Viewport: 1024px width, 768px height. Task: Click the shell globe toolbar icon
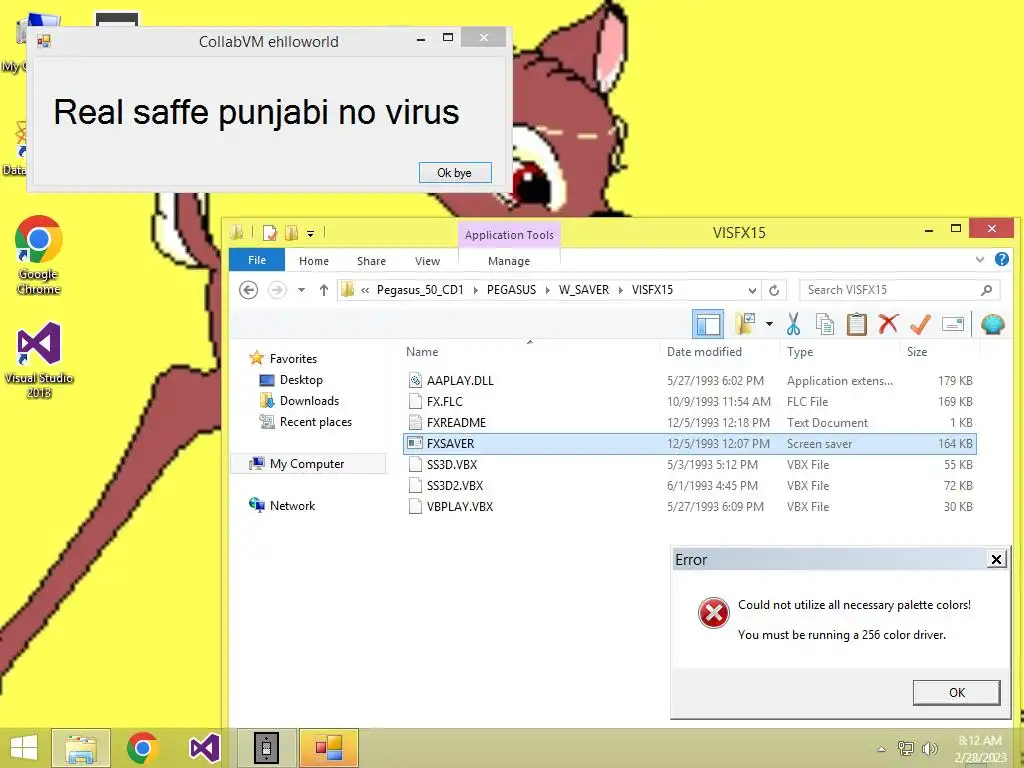pos(993,324)
